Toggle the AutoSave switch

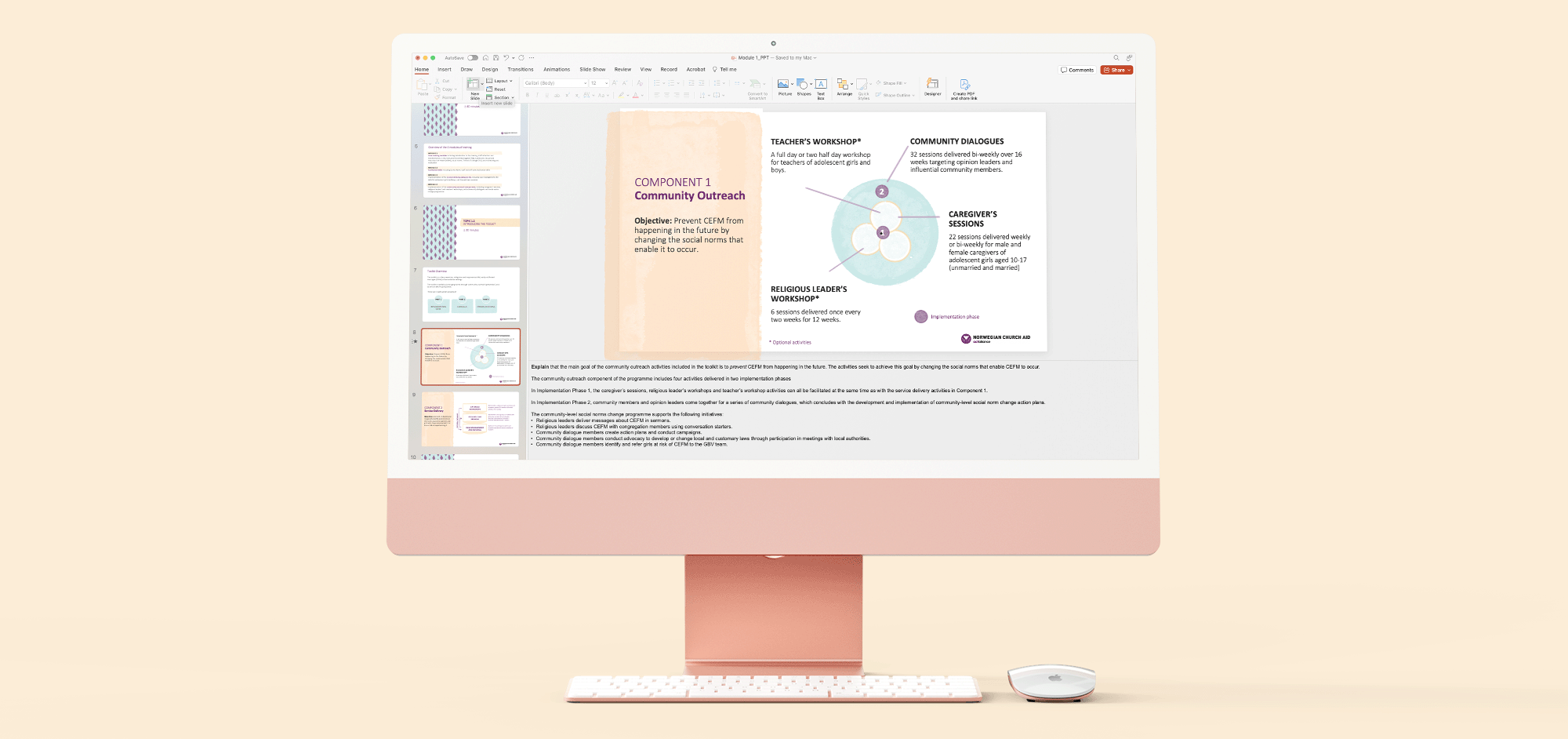pos(473,57)
